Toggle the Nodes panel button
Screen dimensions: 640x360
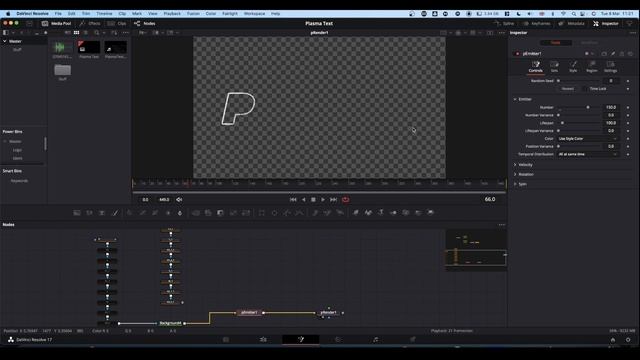[x=145, y=23]
